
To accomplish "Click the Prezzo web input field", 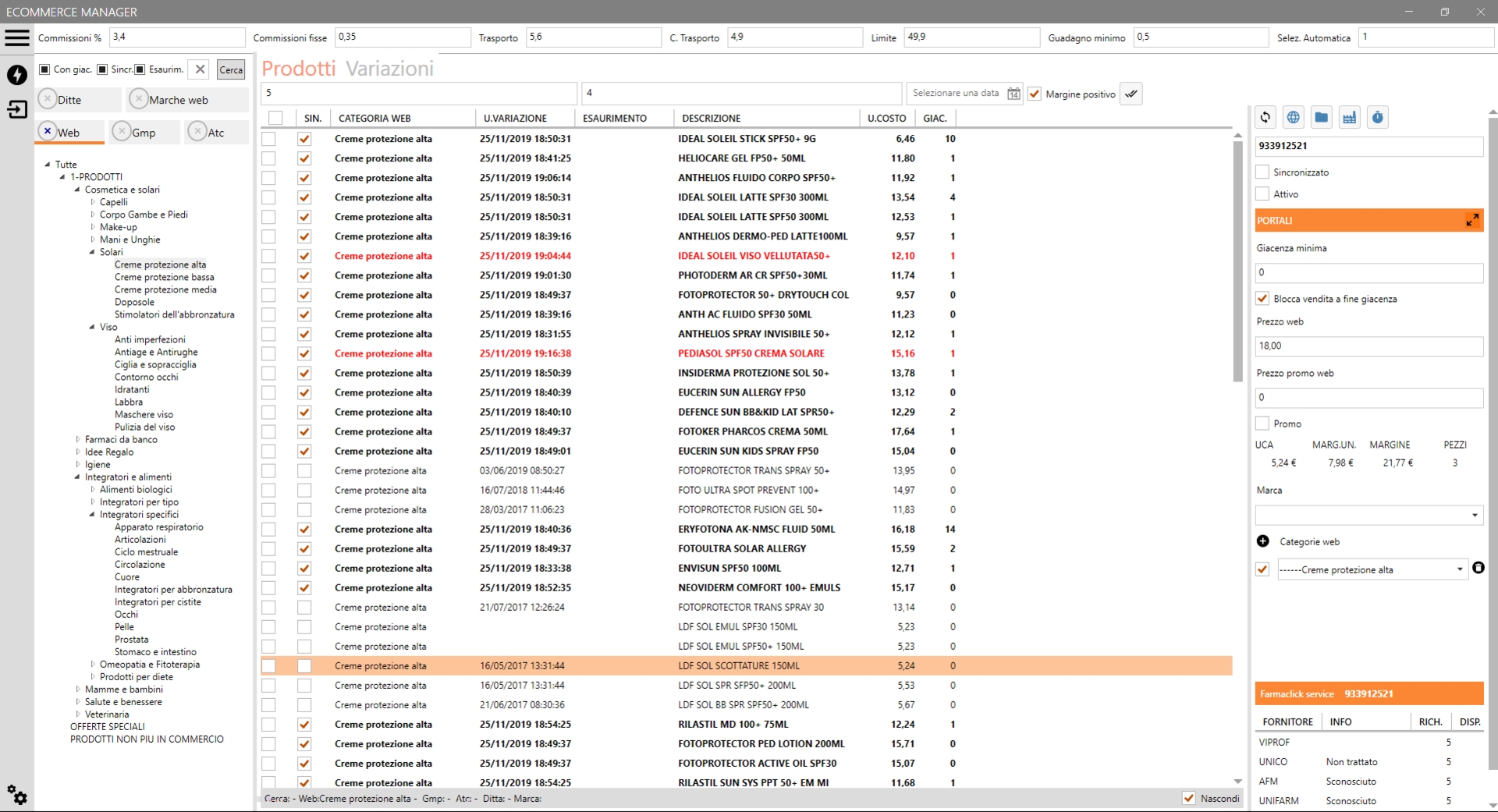I will 1368,346.
